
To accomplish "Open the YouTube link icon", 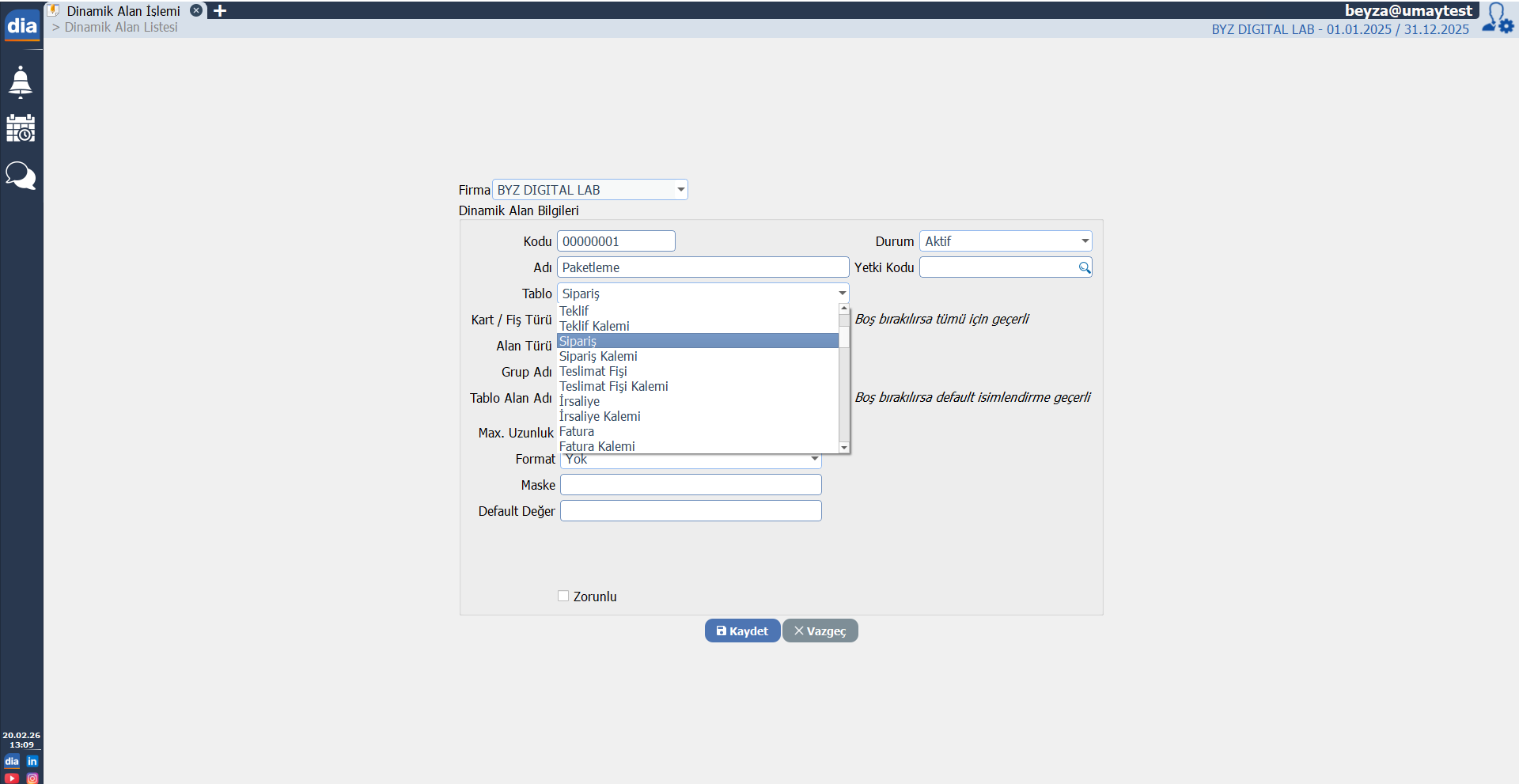I will click(11, 778).
